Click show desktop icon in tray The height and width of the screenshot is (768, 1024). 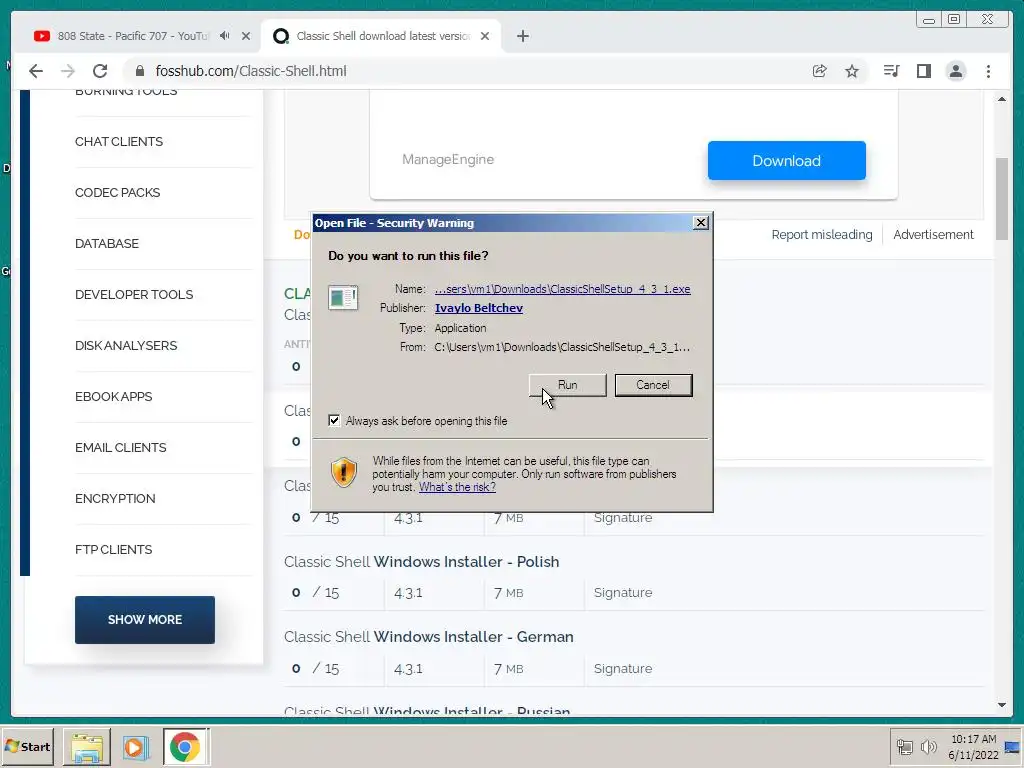1013,747
